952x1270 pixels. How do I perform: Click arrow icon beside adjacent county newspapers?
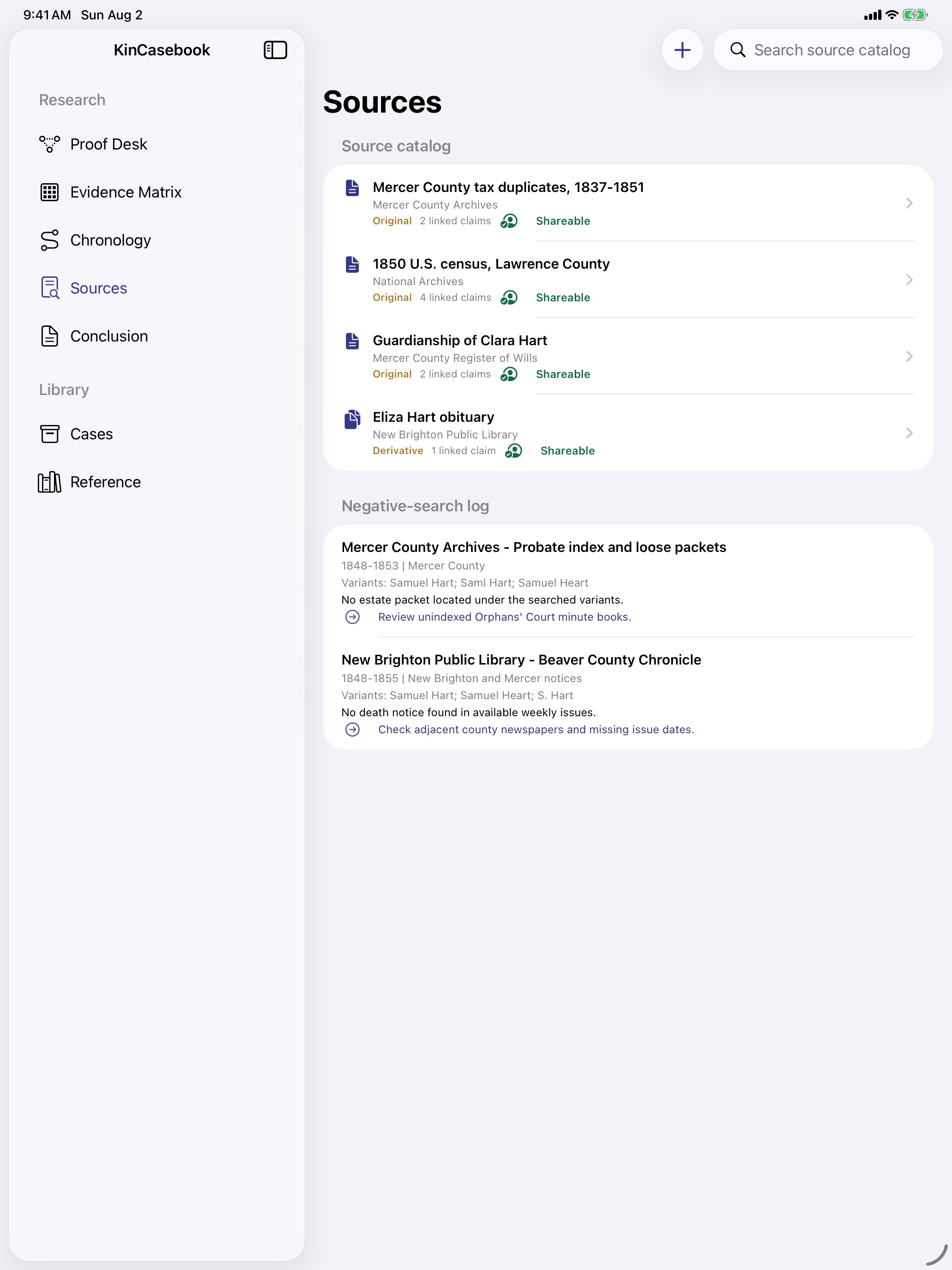(x=352, y=730)
